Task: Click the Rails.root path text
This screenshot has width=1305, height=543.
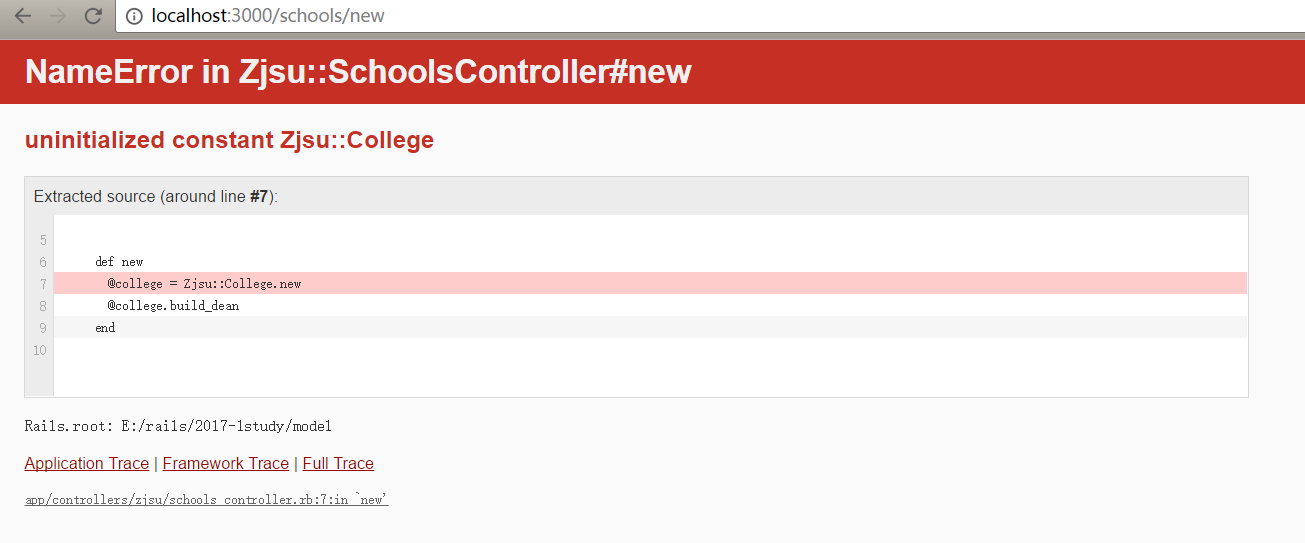Action: pyautogui.click(x=178, y=426)
